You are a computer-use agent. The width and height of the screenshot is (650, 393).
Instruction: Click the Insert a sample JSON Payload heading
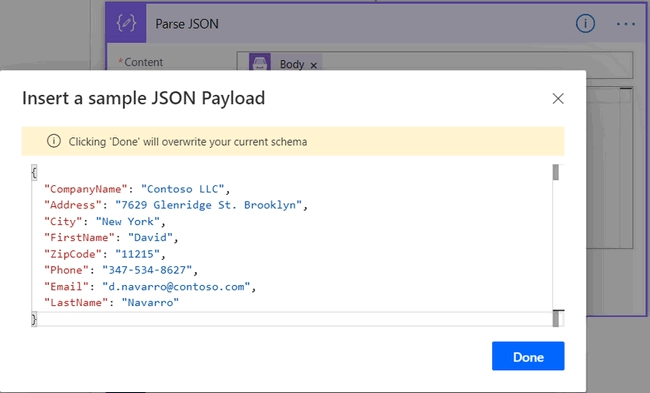(143, 99)
